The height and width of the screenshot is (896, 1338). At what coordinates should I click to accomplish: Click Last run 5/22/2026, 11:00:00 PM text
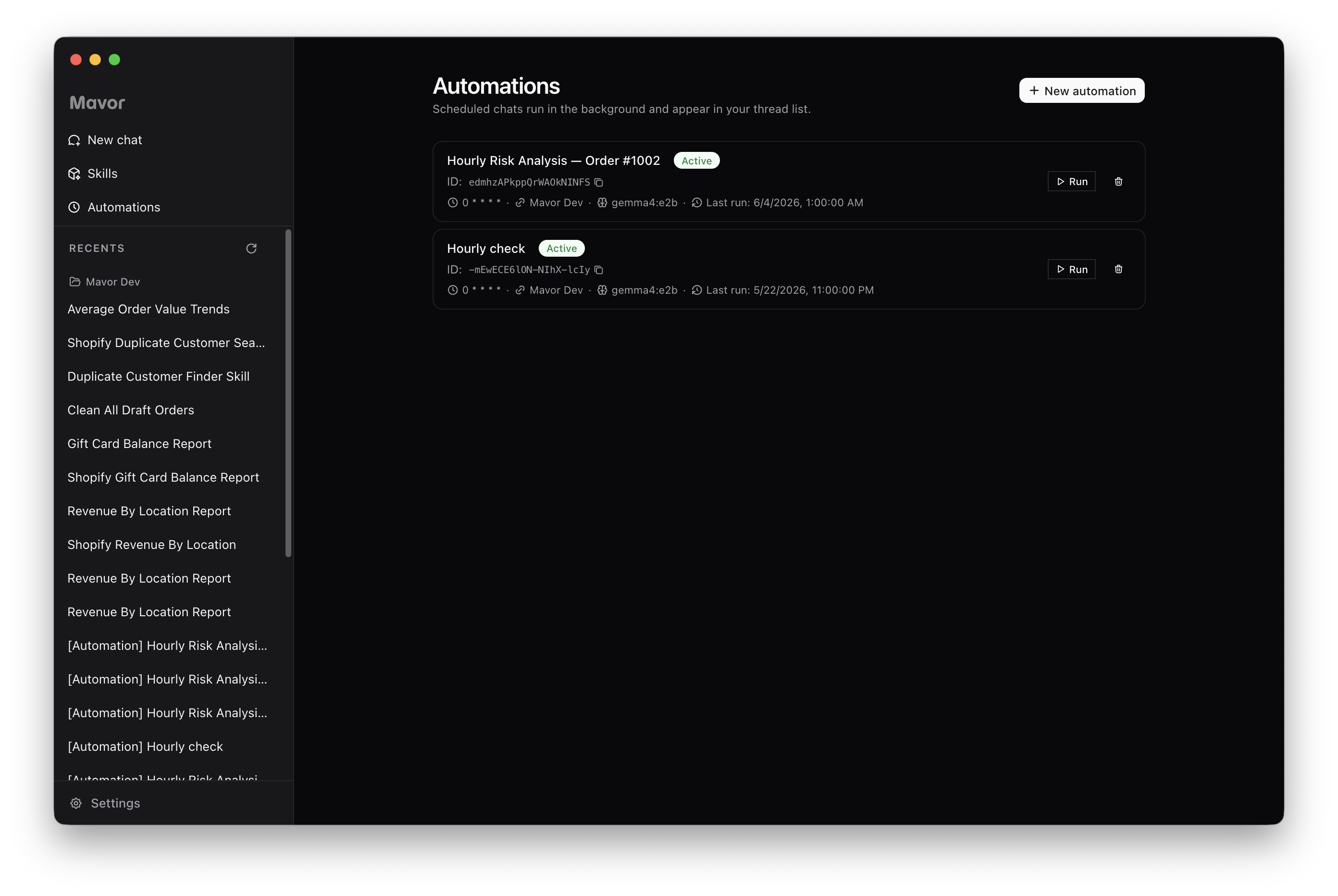tap(790, 290)
